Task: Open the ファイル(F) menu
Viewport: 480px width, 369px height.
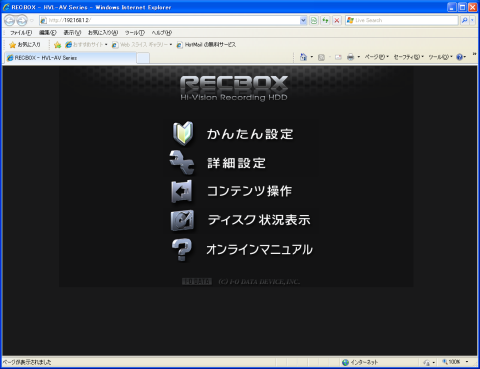Action: click(21, 33)
